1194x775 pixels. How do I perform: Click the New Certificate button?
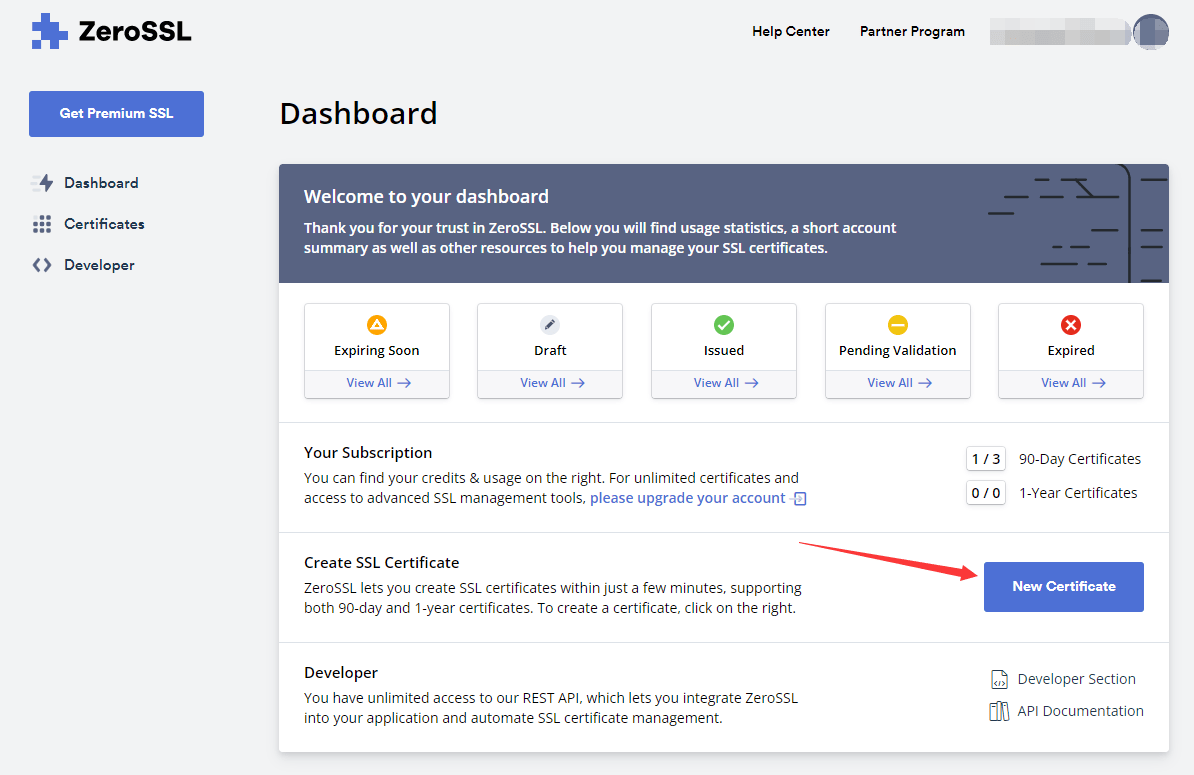coord(1063,587)
